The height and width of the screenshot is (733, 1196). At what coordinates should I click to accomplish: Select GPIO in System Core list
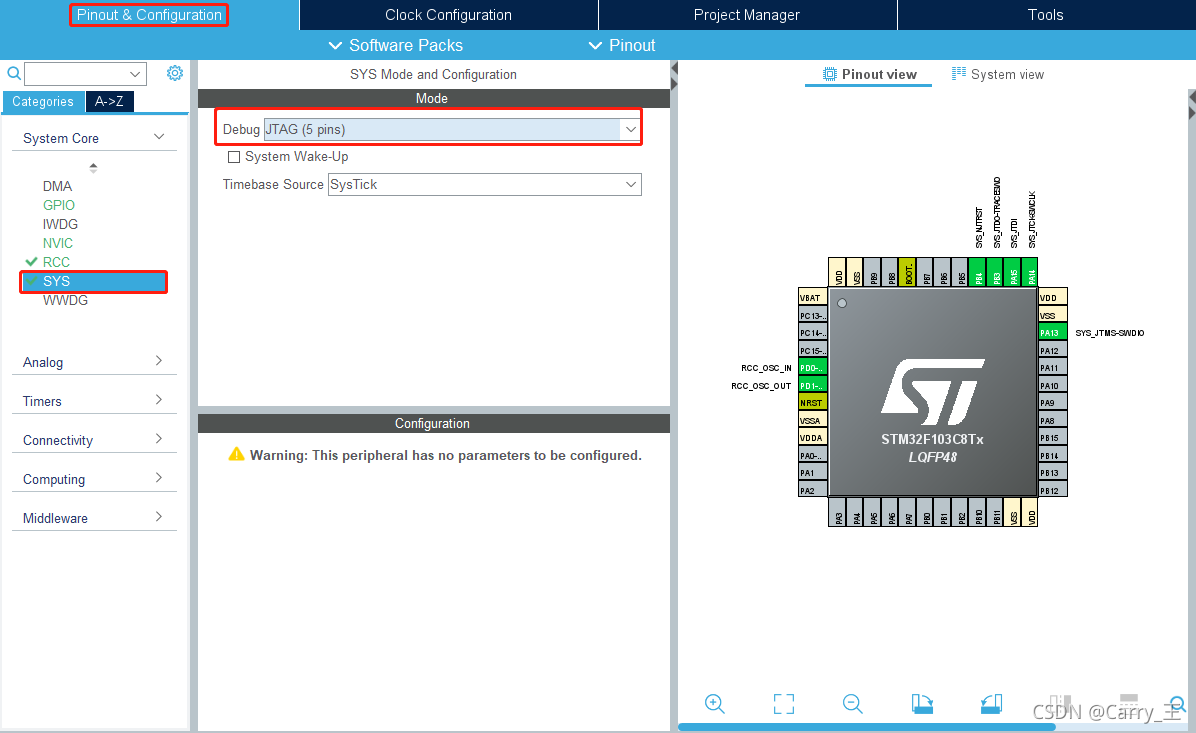(x=59, y=205)
